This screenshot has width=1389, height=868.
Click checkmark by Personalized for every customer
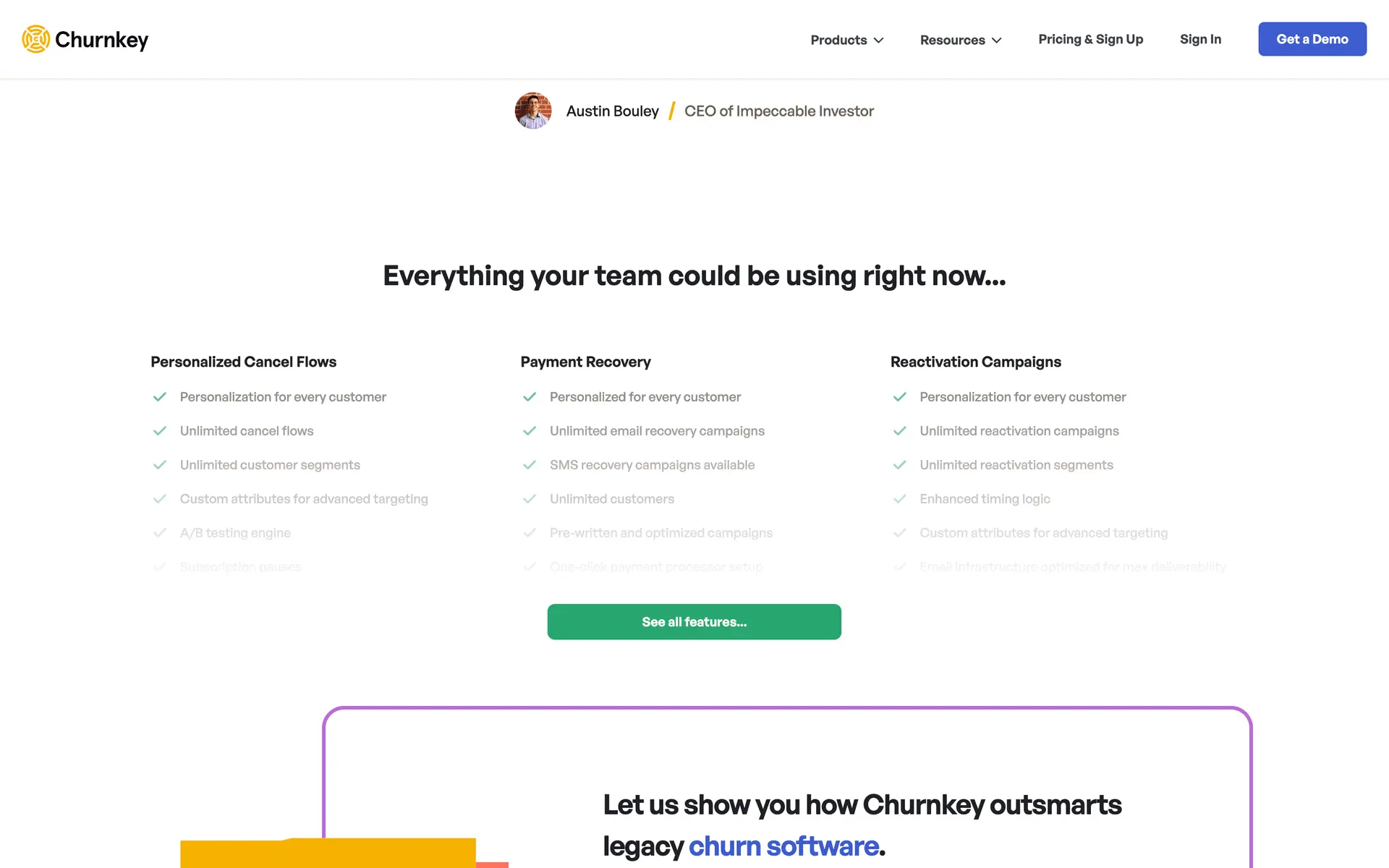pyautogui.click(x=530, y=397)
